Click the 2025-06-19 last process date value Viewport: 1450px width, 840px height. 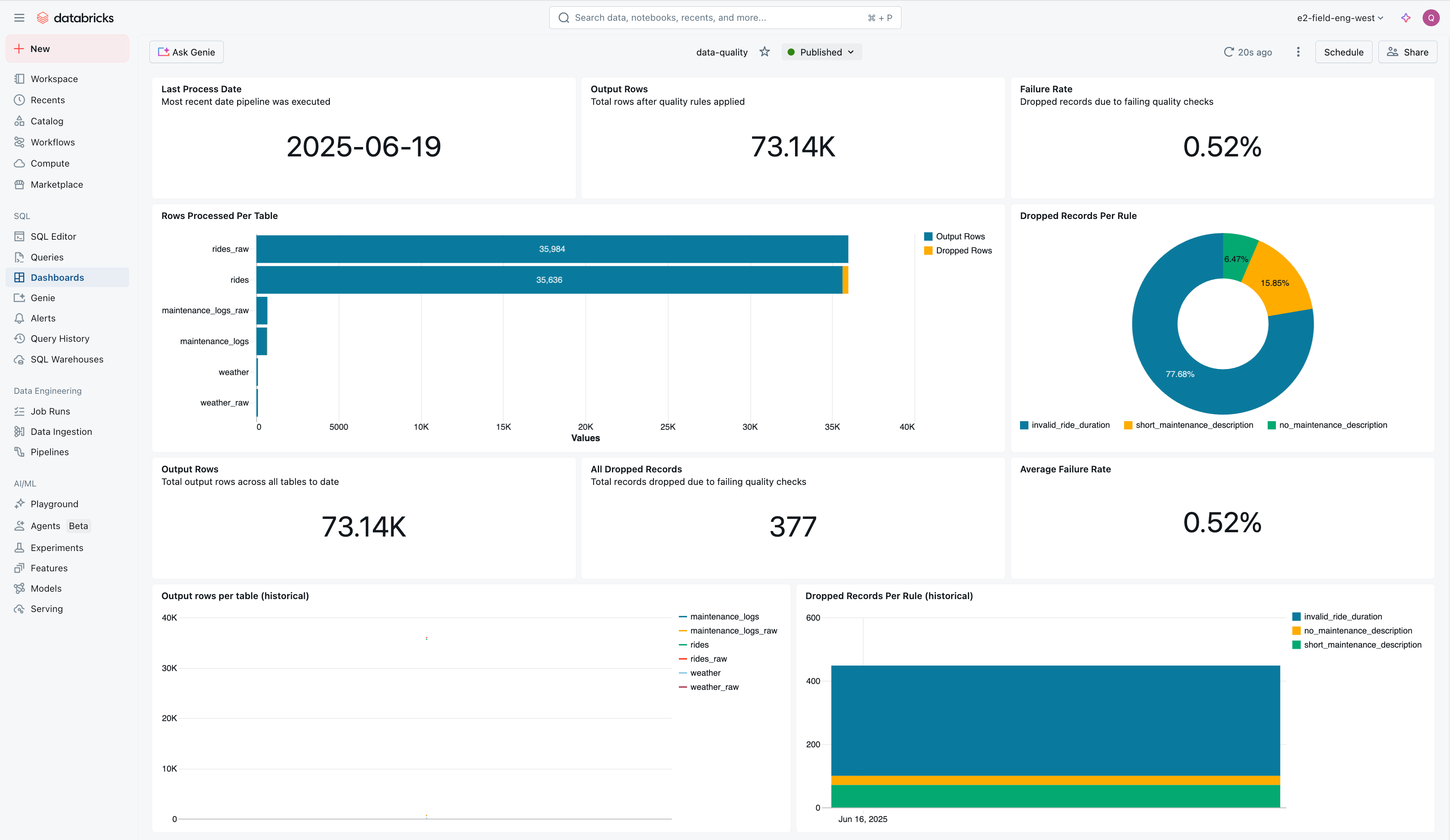[x=363, y=147]
